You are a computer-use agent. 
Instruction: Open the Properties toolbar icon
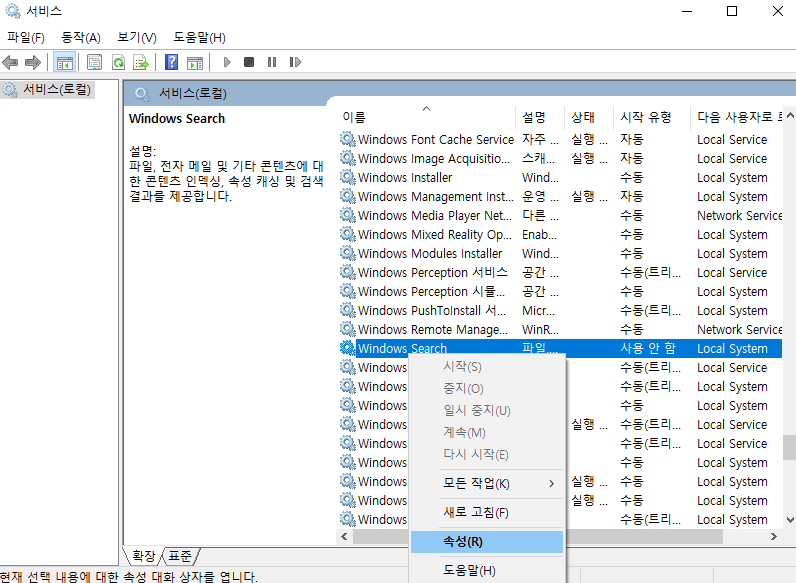click(x=94, y=62)
